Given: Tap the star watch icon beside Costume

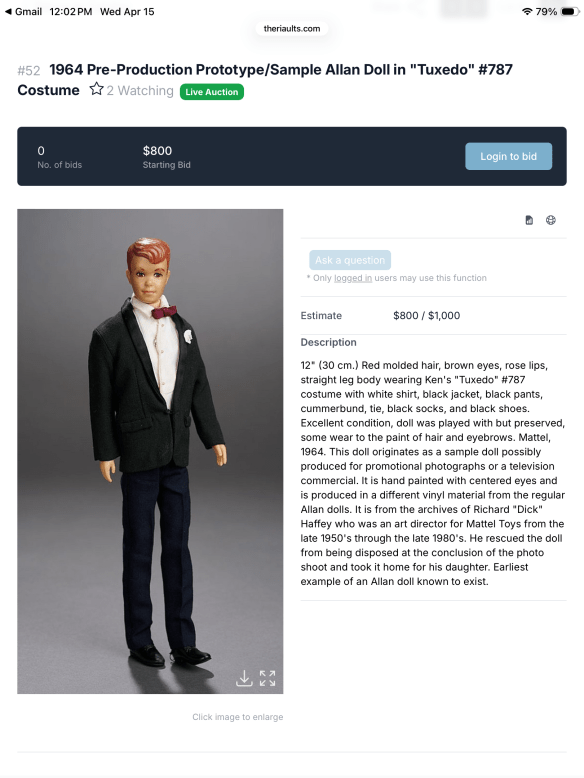Looking at the screenshot, I should [x=96, y=89].
